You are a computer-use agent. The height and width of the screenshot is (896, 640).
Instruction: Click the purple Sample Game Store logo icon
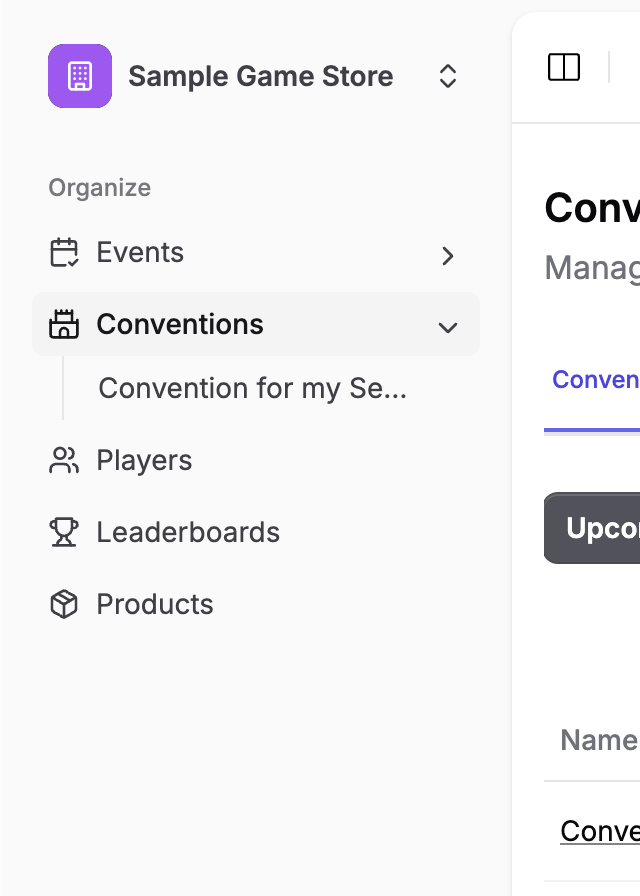point(80,76)
